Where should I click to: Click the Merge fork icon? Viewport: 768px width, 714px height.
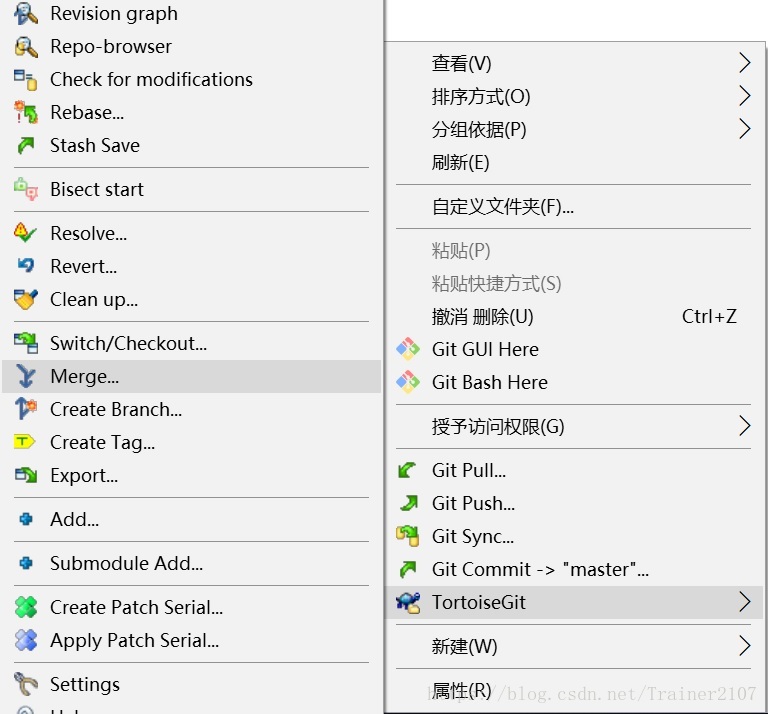25,376
